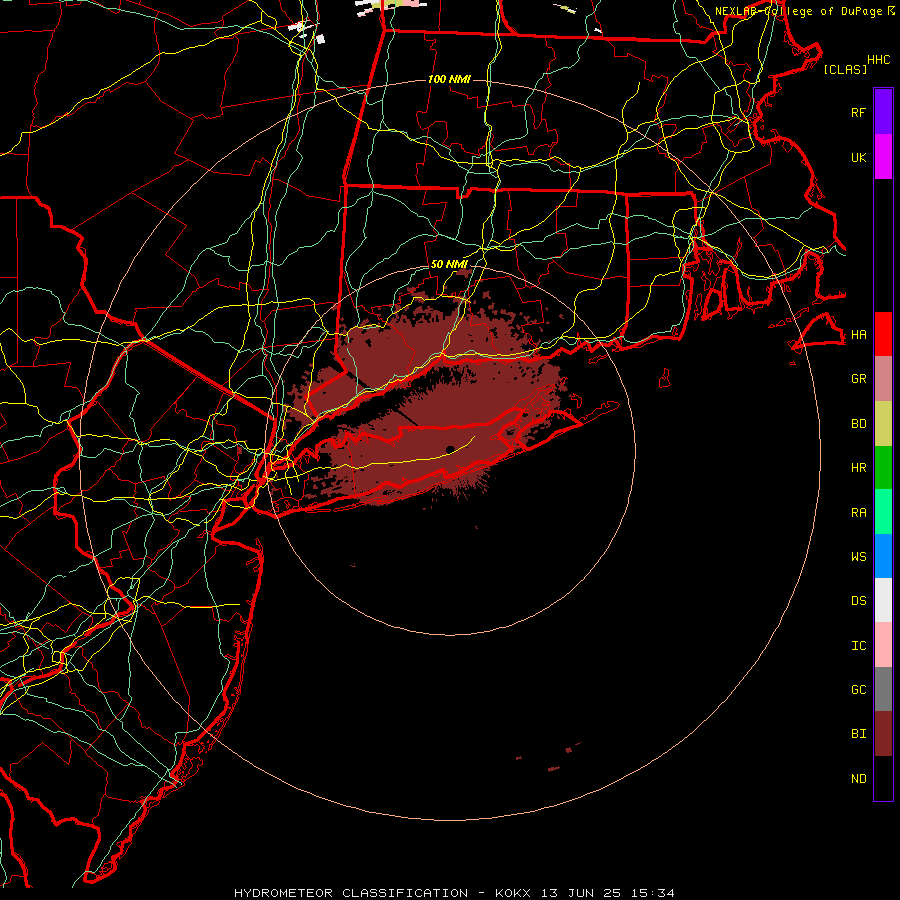Viewport: 900px width, 900px height.
Task: Click the GR legend label
Action: pos(859,379)
